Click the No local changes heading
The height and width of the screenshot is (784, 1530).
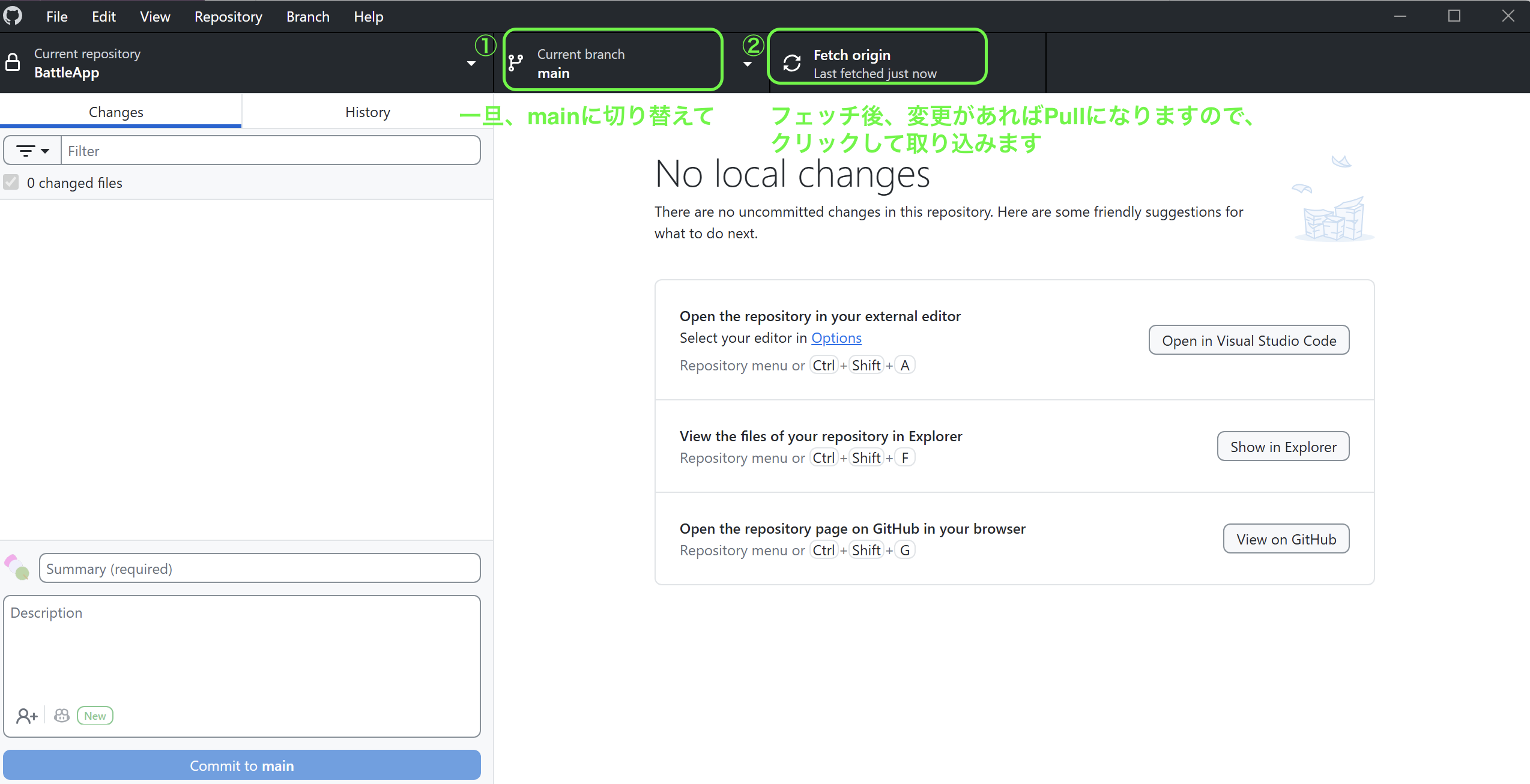793,174
